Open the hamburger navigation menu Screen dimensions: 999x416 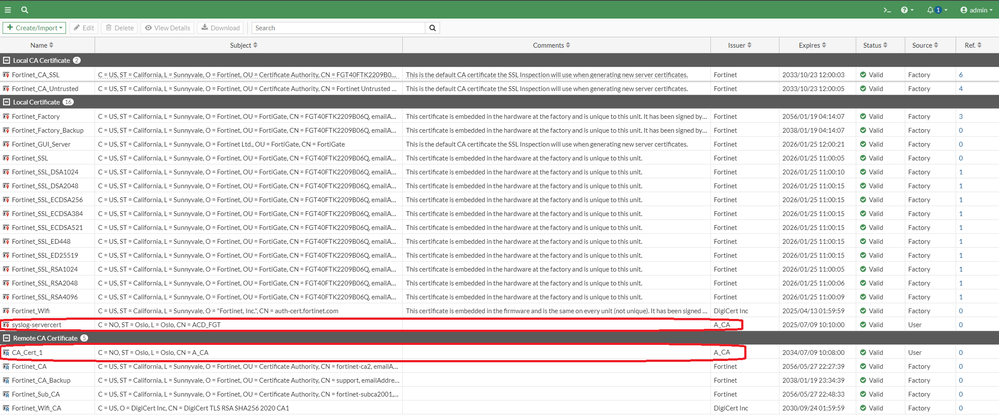click(8, 10)
